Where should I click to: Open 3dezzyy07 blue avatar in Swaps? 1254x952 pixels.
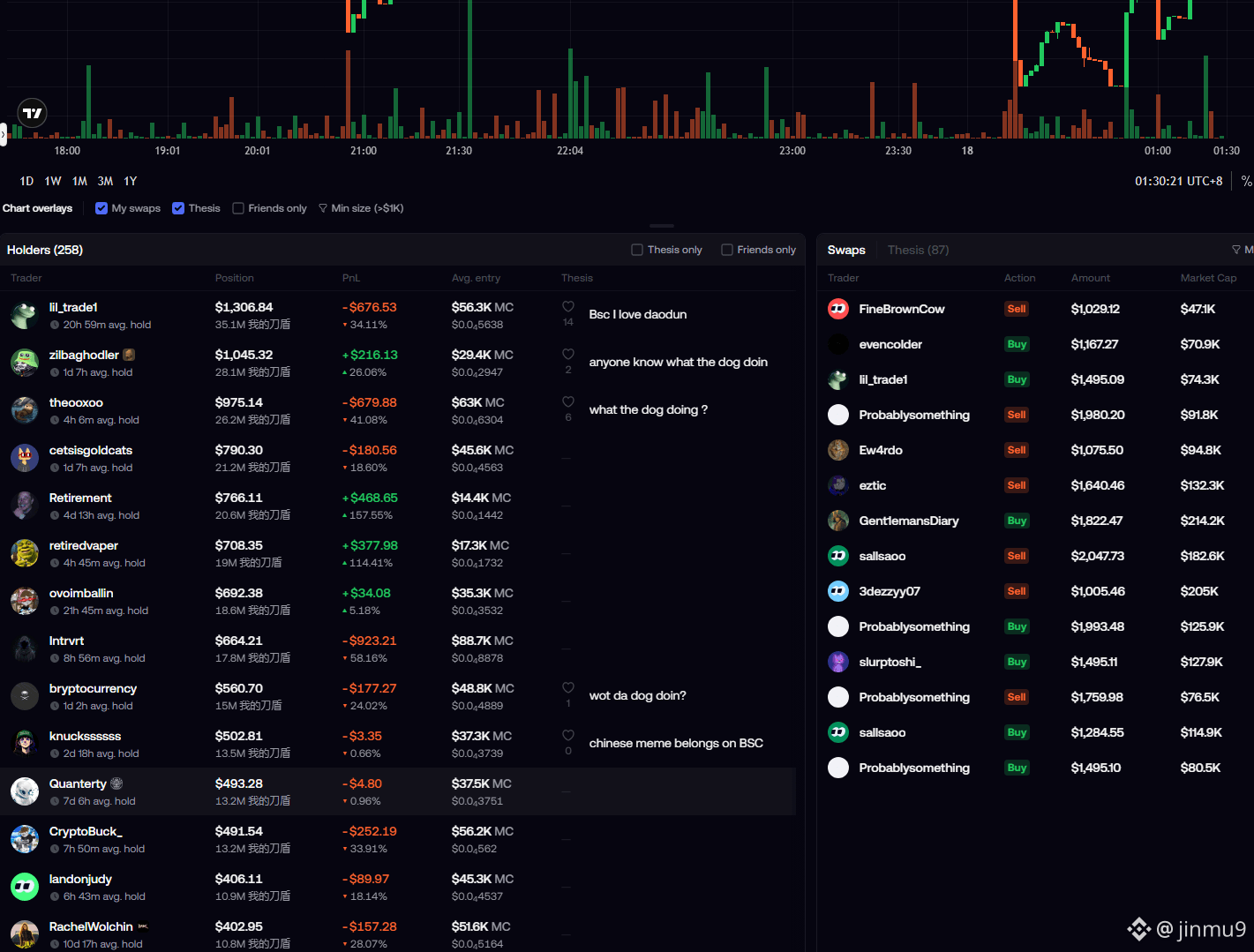pos(838,591)
